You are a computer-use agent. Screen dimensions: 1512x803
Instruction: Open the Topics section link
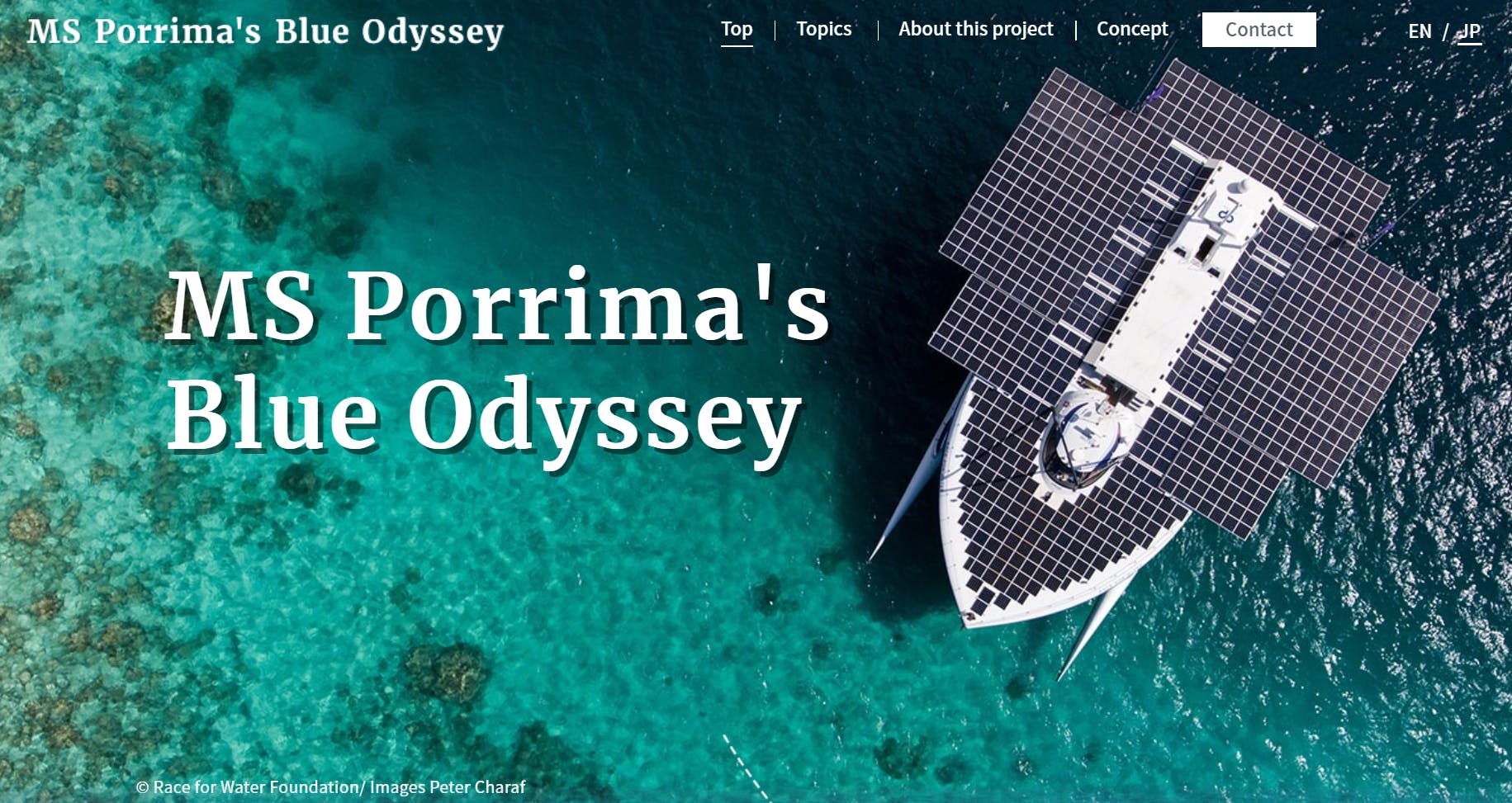(823, 30)
